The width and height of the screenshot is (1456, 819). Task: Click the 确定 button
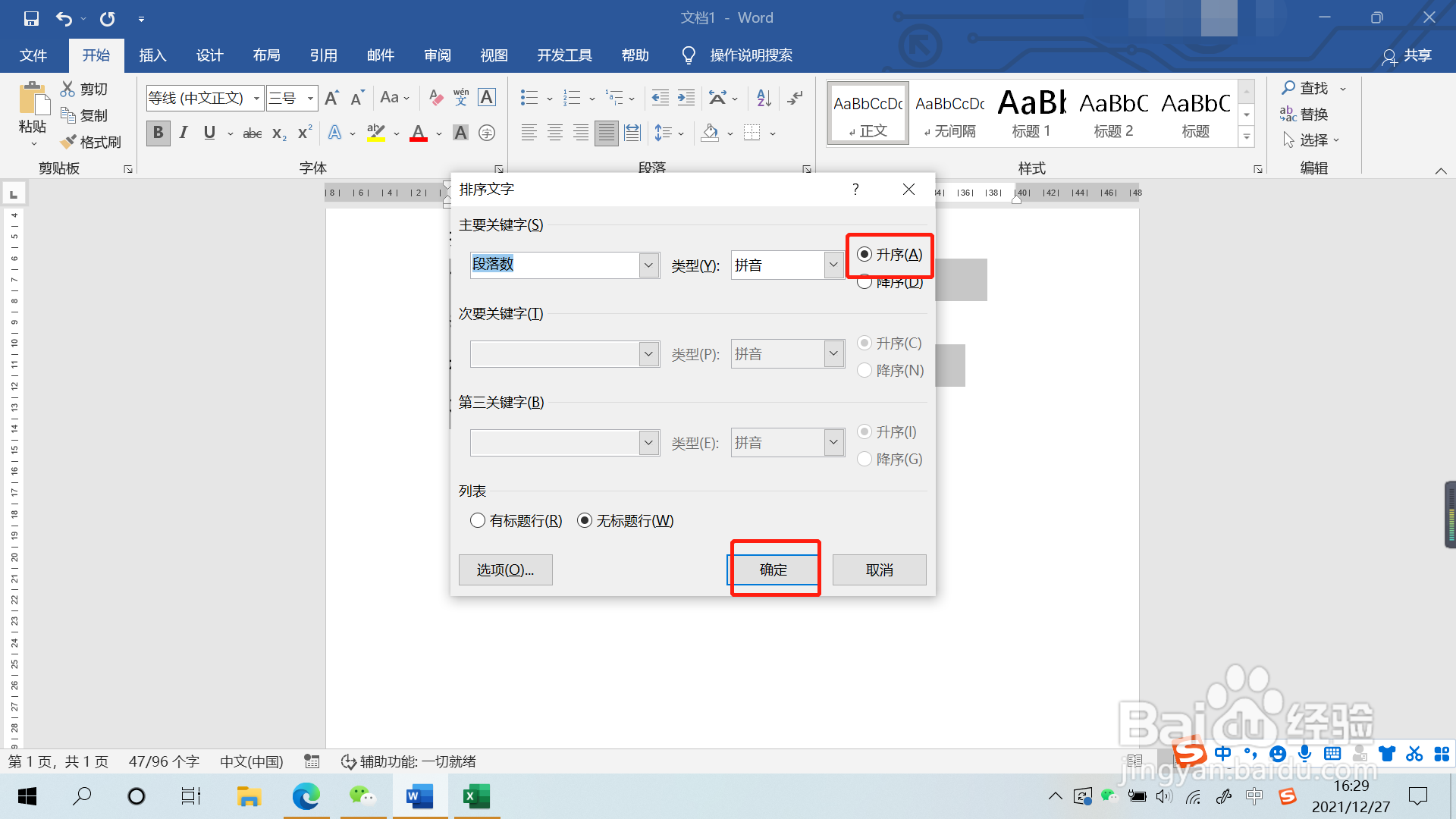pyautogui.click(x=773, y=570)
